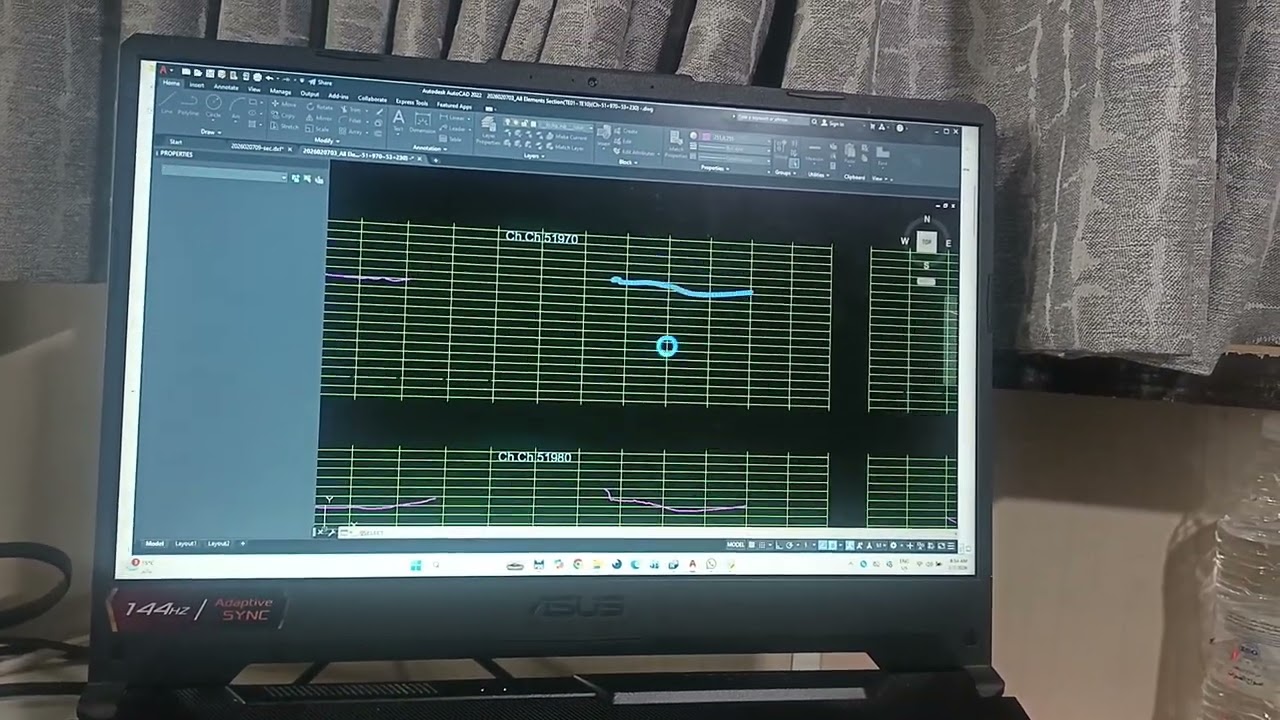Click the Measure utility icon
Image resolution: width=1280 pixels, height=720 pixels.
(814, 152)
